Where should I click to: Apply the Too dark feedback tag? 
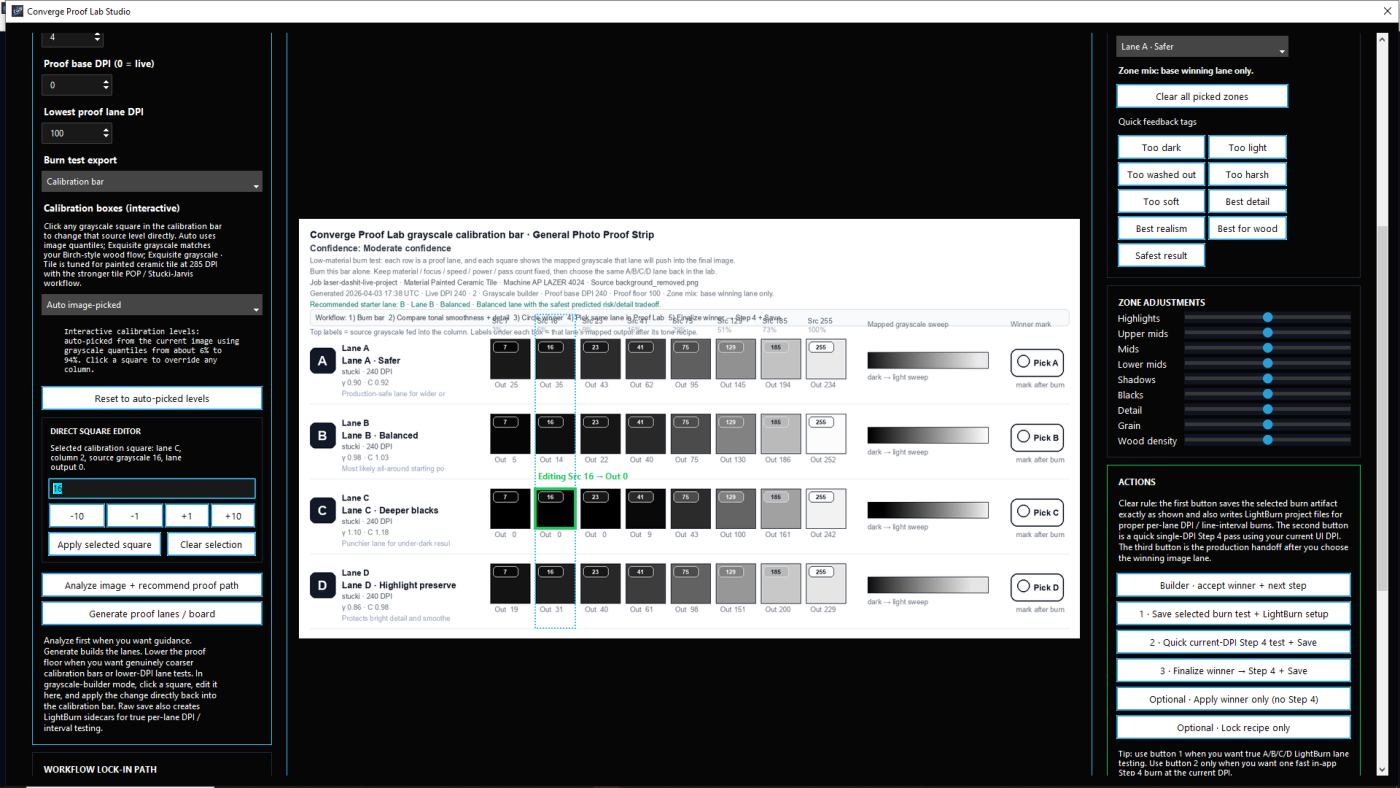pos(1161,148)
